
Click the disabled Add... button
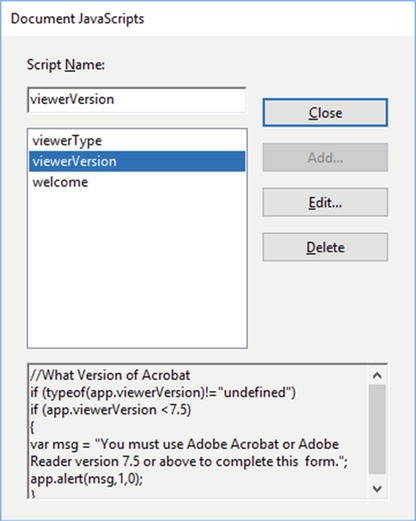pos(325,157)
